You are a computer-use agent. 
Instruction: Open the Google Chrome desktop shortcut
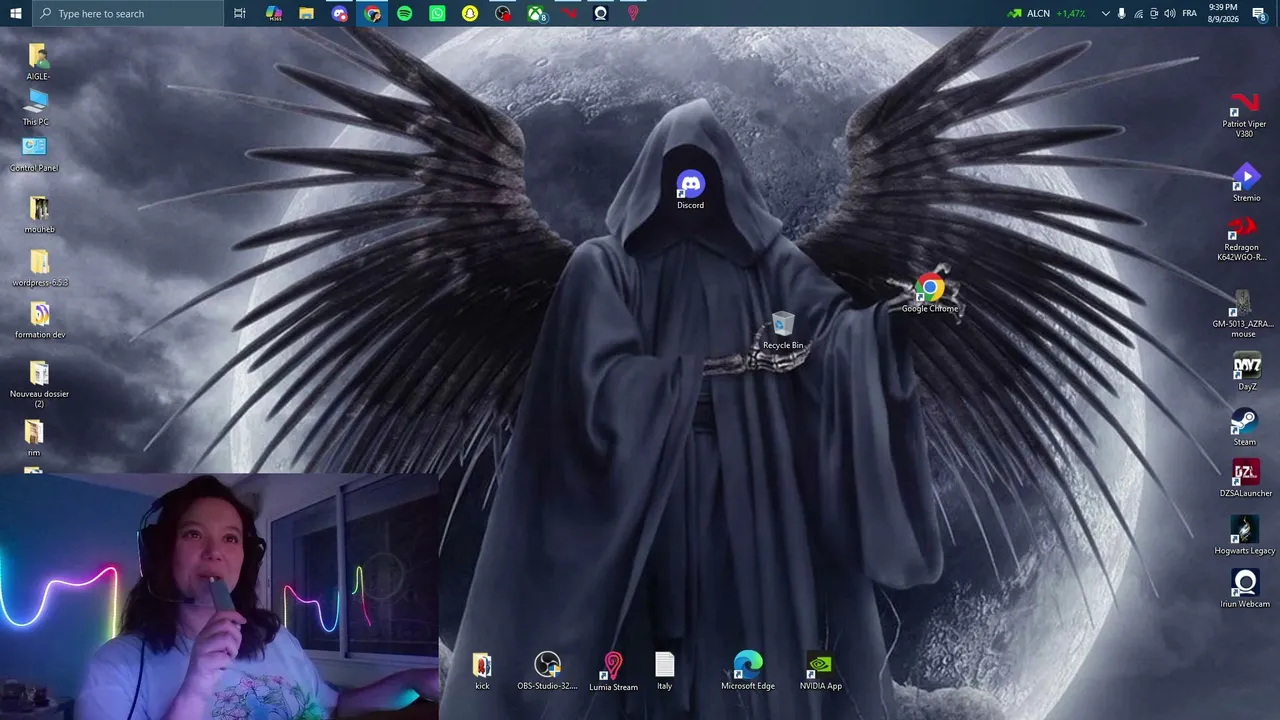(x=930, y=294)
